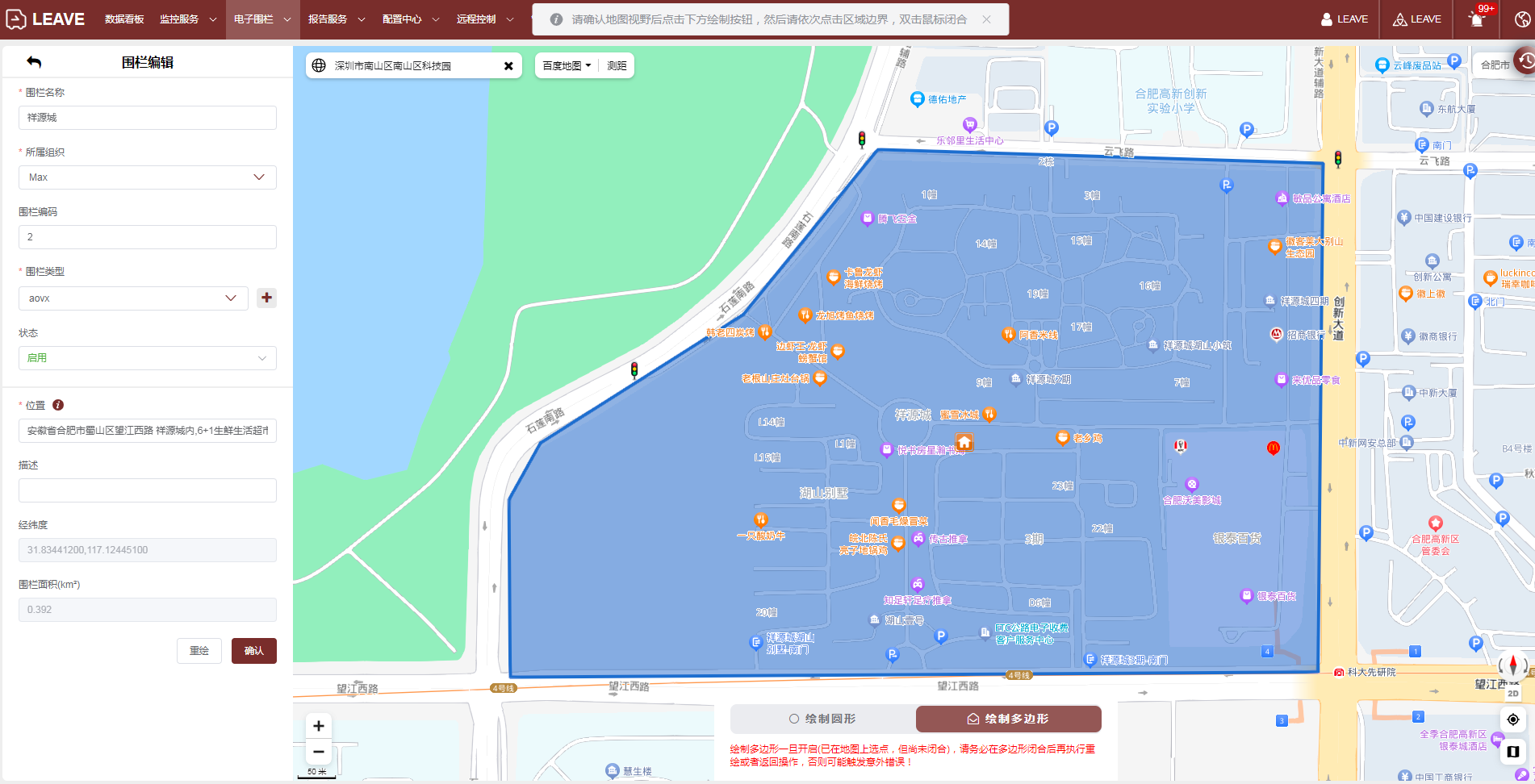Click the 确认 button
The image size is (1535, 784).
pyautogui.click(x=253, y=651)
